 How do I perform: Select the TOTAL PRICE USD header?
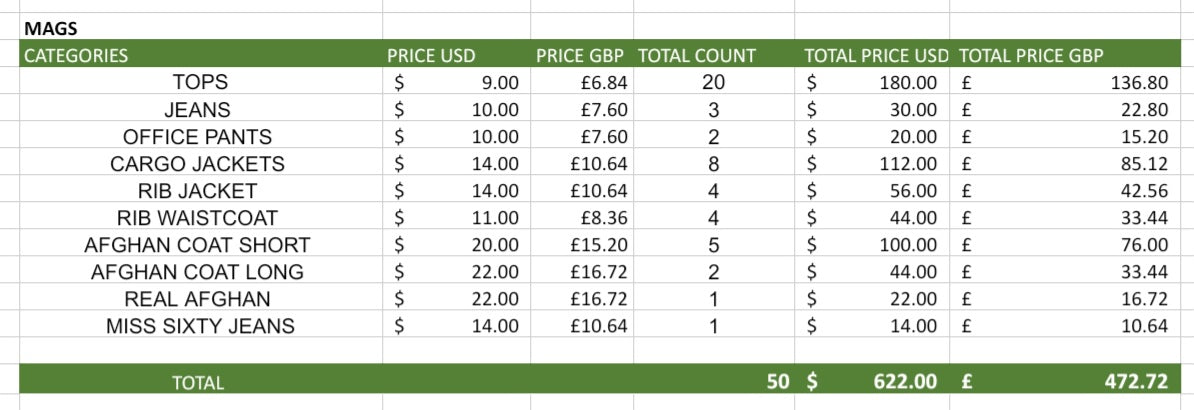[872, 55]
